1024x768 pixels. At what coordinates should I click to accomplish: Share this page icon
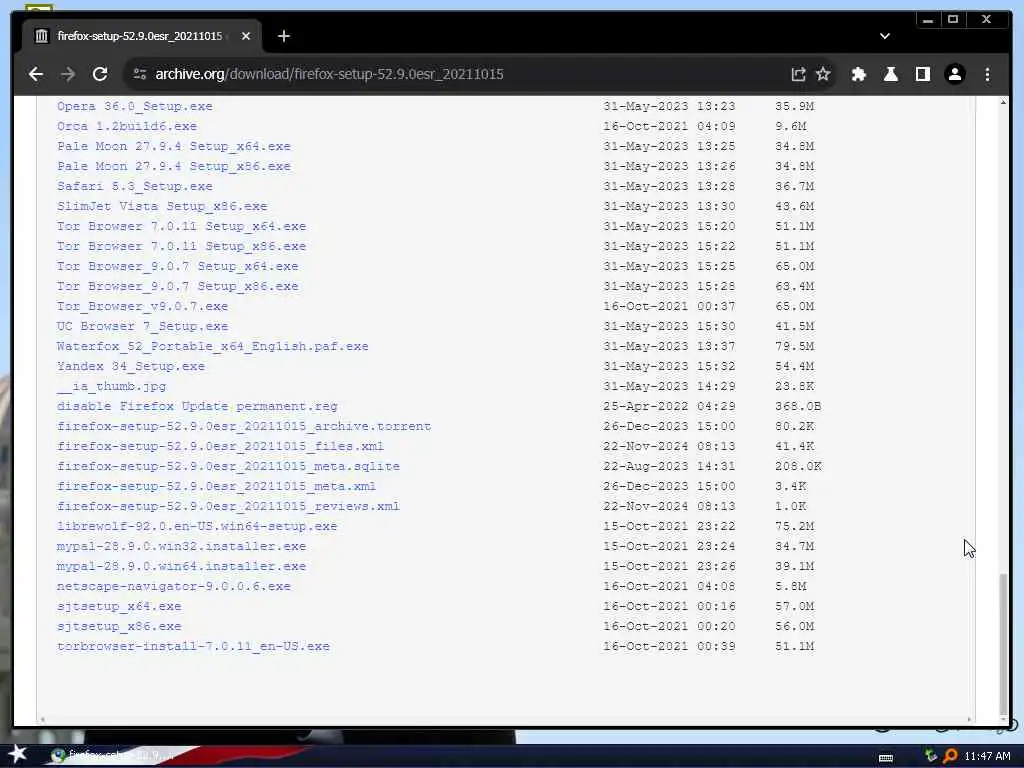(x=798, y=74)
